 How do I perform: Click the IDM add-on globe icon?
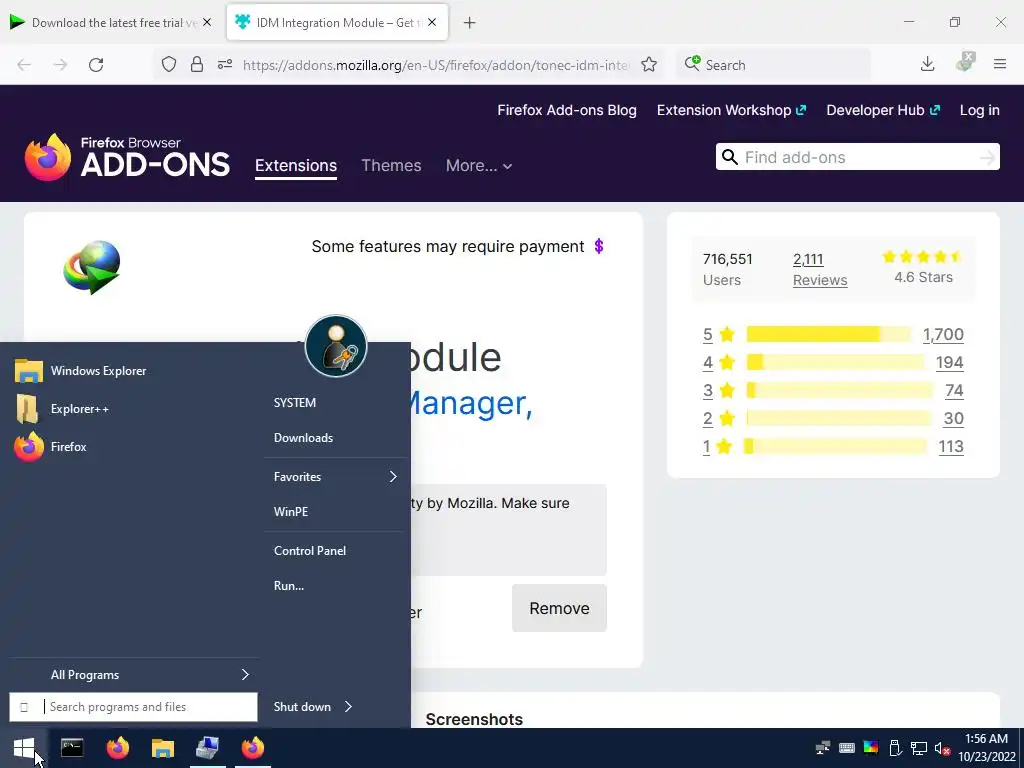(x=91, y=267)
